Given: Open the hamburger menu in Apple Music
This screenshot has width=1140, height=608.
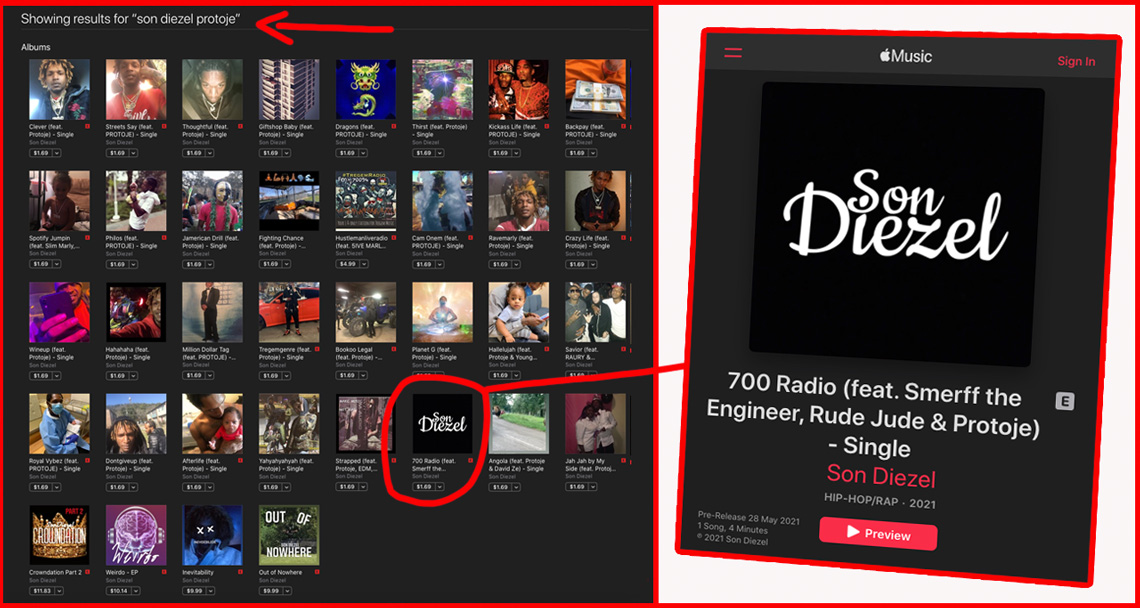Looking at the screenshot, I should tap(733, 53).
